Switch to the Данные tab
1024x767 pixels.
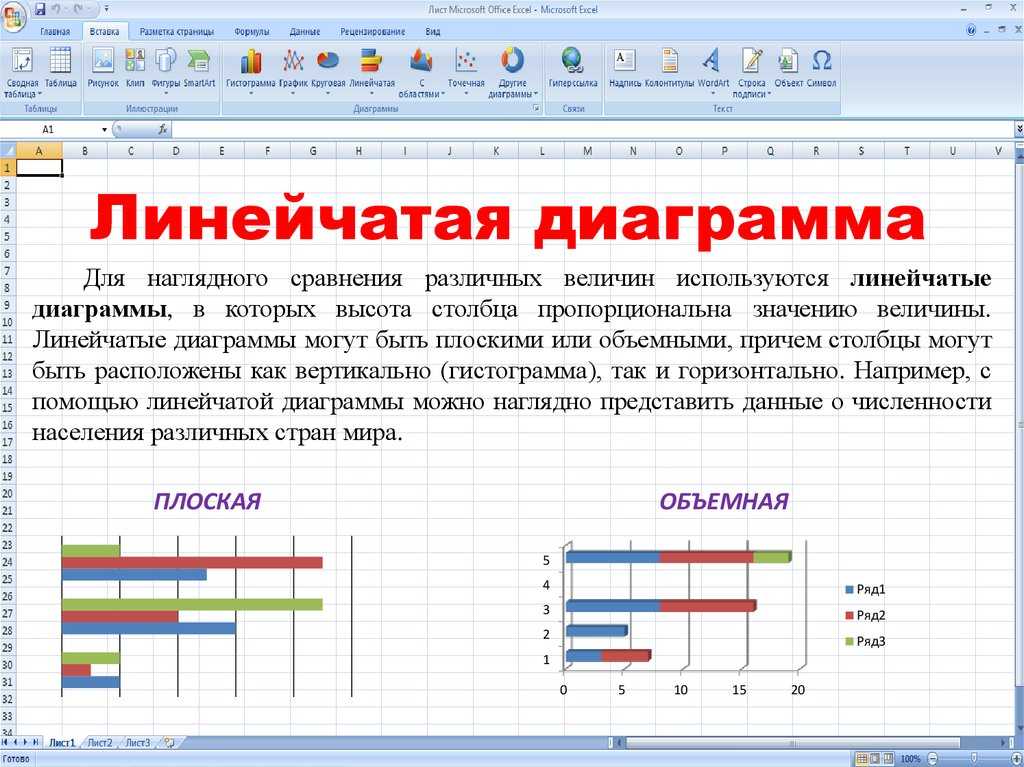pyautogui.click(x=304, y=31)
